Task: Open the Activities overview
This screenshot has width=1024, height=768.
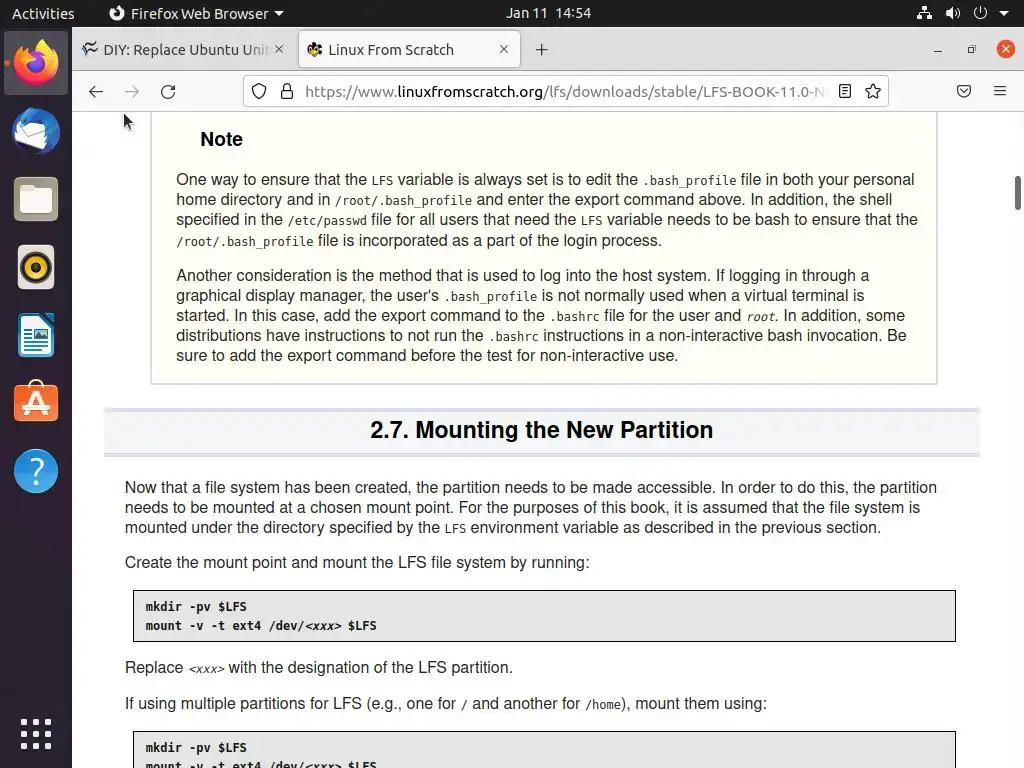Action: (x=43, y=13)
